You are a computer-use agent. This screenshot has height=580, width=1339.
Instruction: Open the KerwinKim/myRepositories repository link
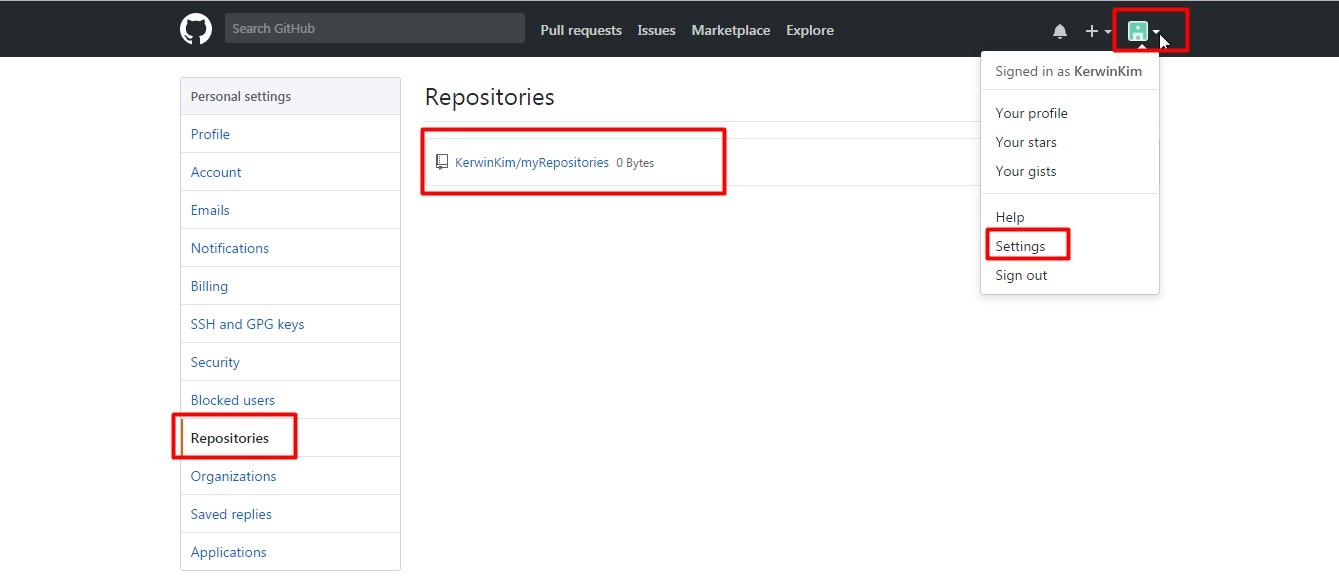pos(532,162)
